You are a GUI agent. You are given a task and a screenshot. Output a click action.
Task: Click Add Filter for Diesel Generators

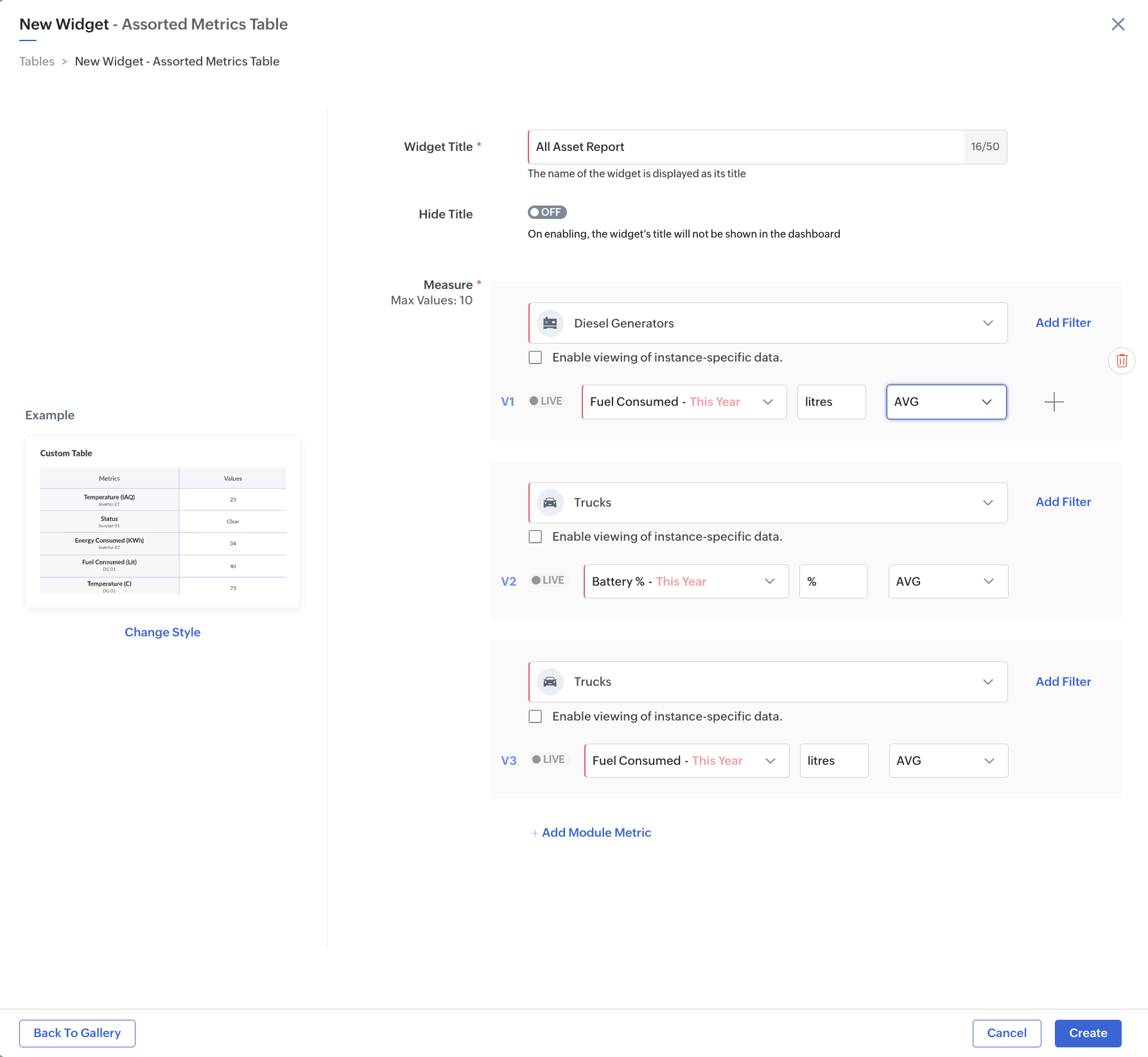1063,323
